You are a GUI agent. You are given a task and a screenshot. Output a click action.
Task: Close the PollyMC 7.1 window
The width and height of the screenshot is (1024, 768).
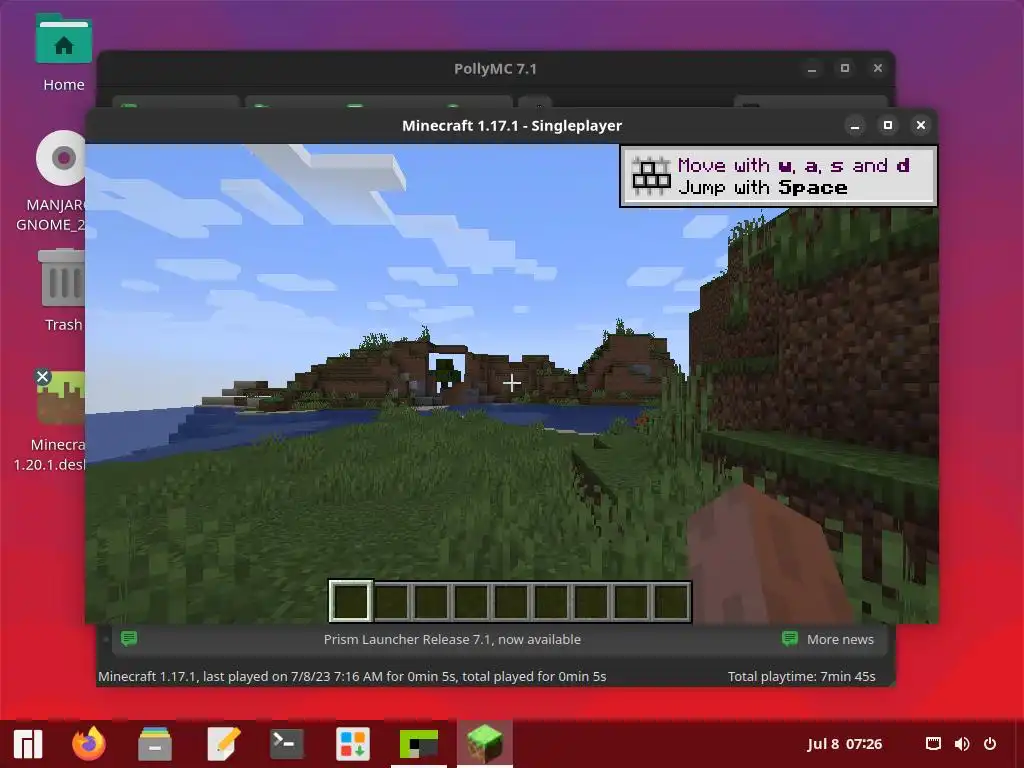pyautogui.click(x=878, y=69)
